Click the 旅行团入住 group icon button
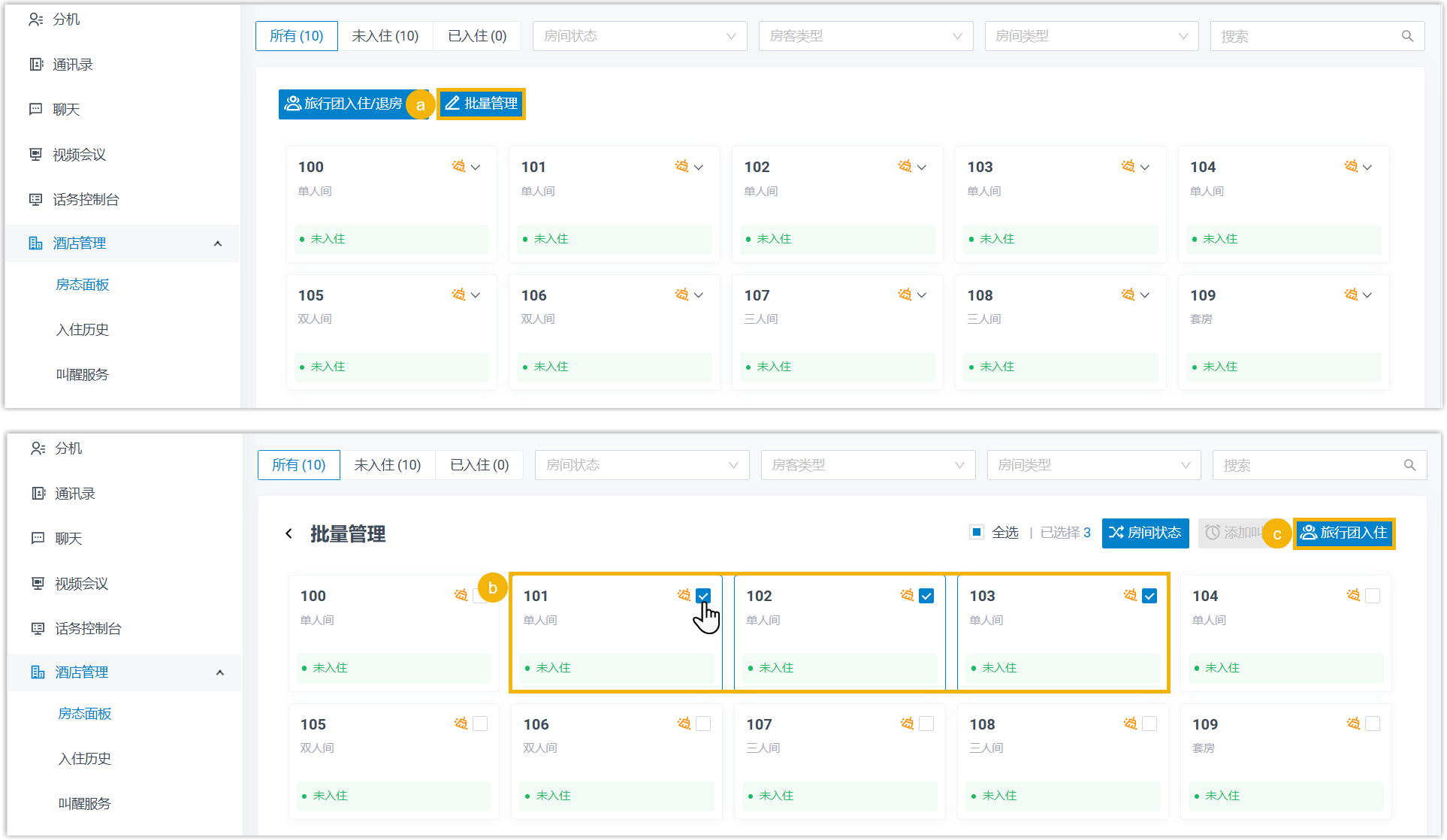Screen dimensions: 1447x840 tap(1344, 533)
